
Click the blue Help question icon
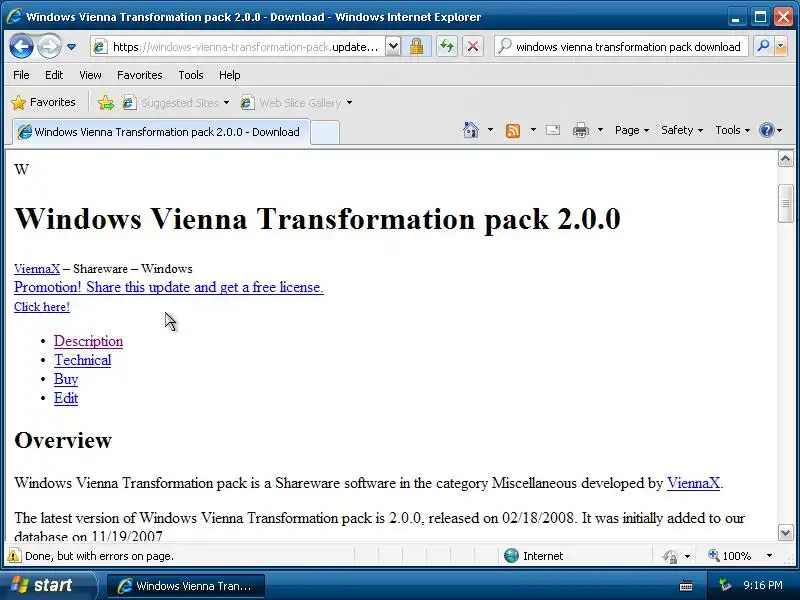coord(766,130)
